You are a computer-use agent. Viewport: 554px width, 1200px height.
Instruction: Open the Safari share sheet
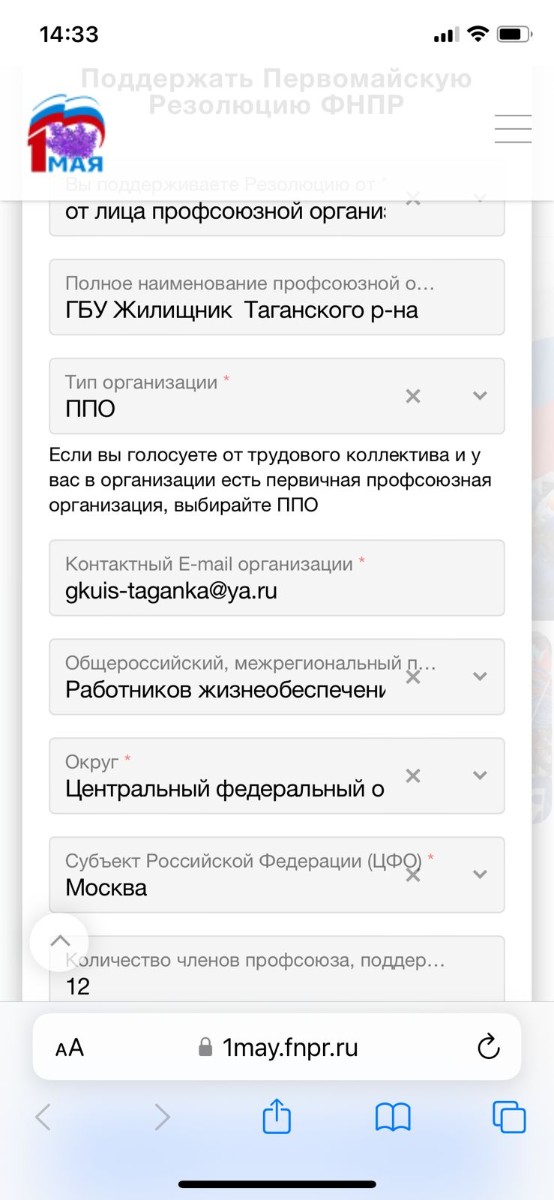click(x=277, y=1116)
